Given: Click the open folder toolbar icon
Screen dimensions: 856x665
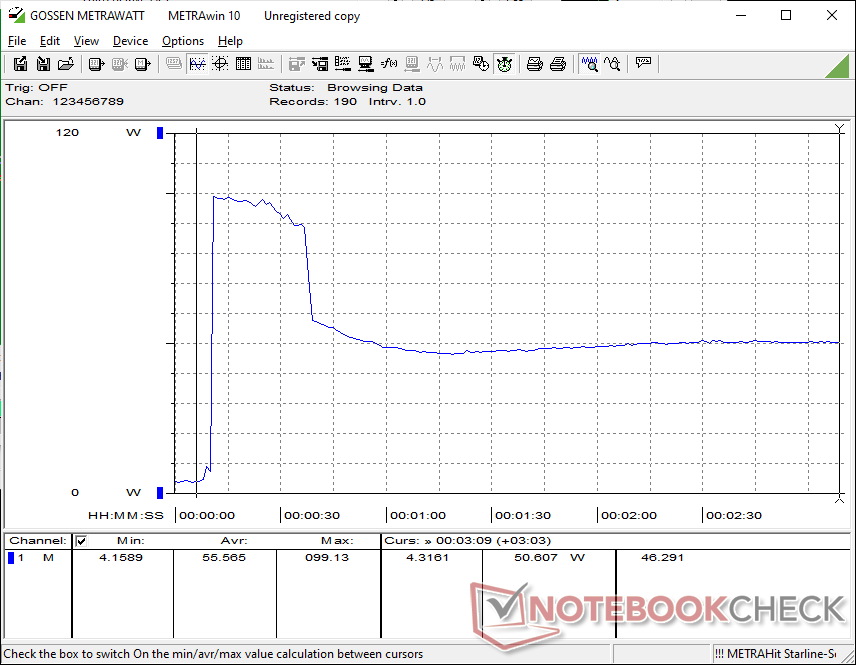Looking at the screenshot, I should [66, 64].
